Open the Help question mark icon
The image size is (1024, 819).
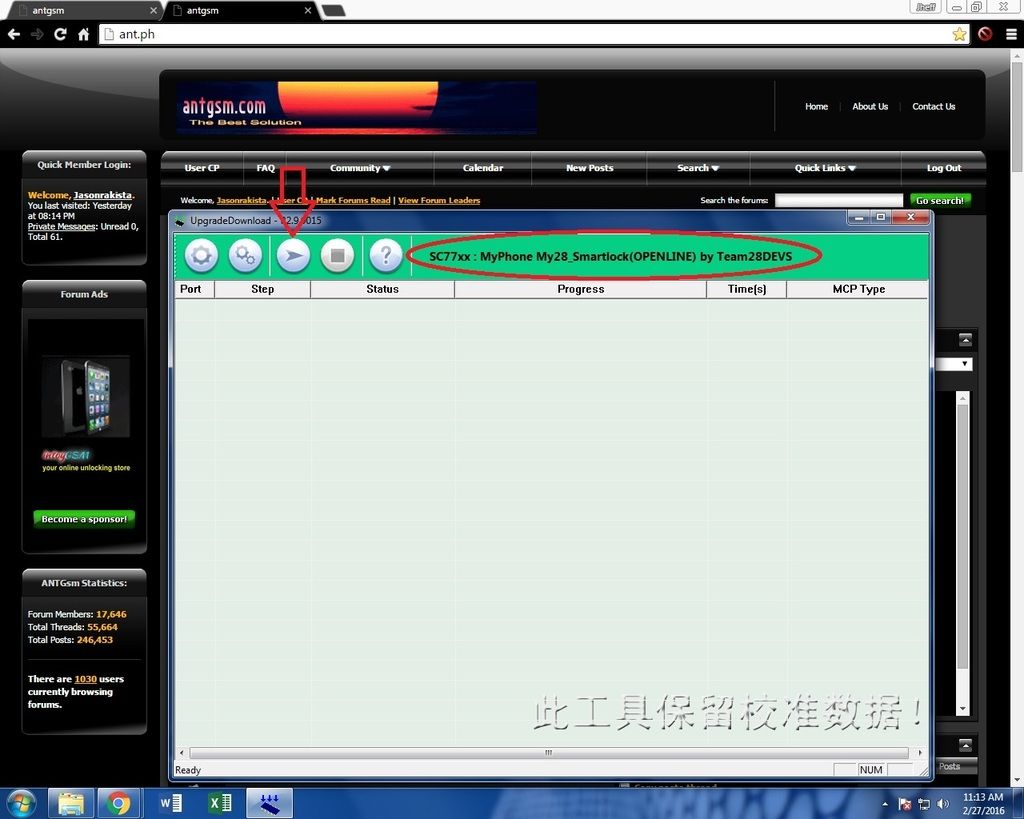coord(385,256)
